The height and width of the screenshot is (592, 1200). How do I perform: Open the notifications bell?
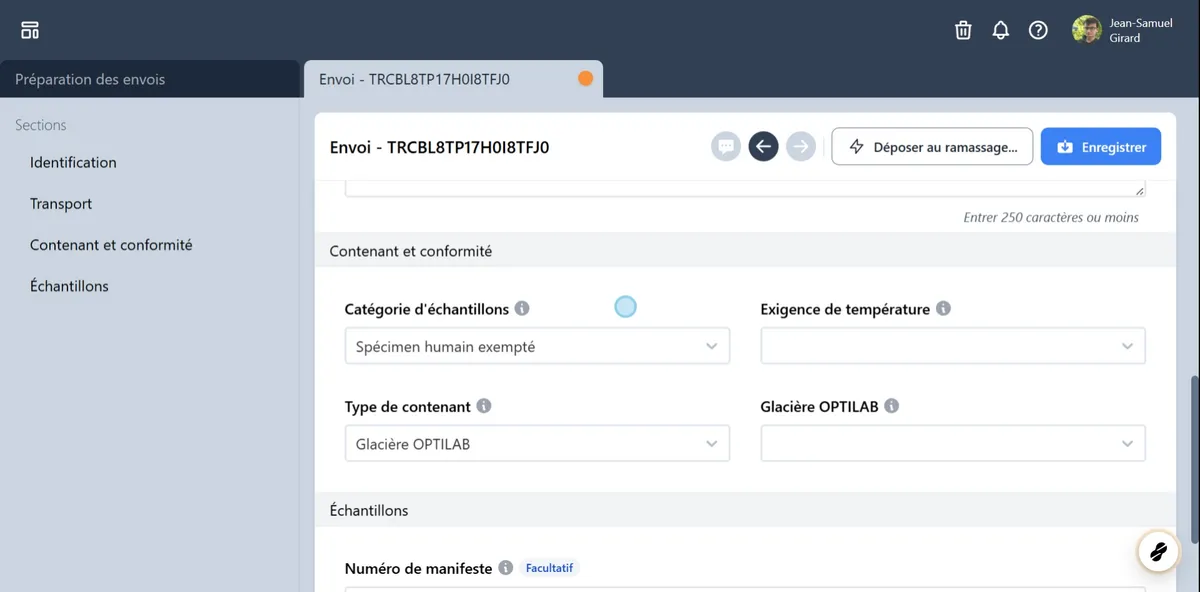coord(1000,30)
